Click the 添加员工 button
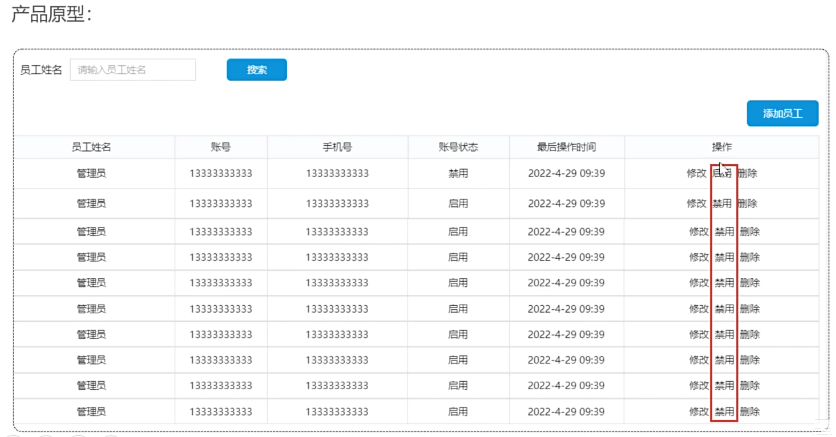The height and width of the screenshot is (437, 836). [782, 114]
